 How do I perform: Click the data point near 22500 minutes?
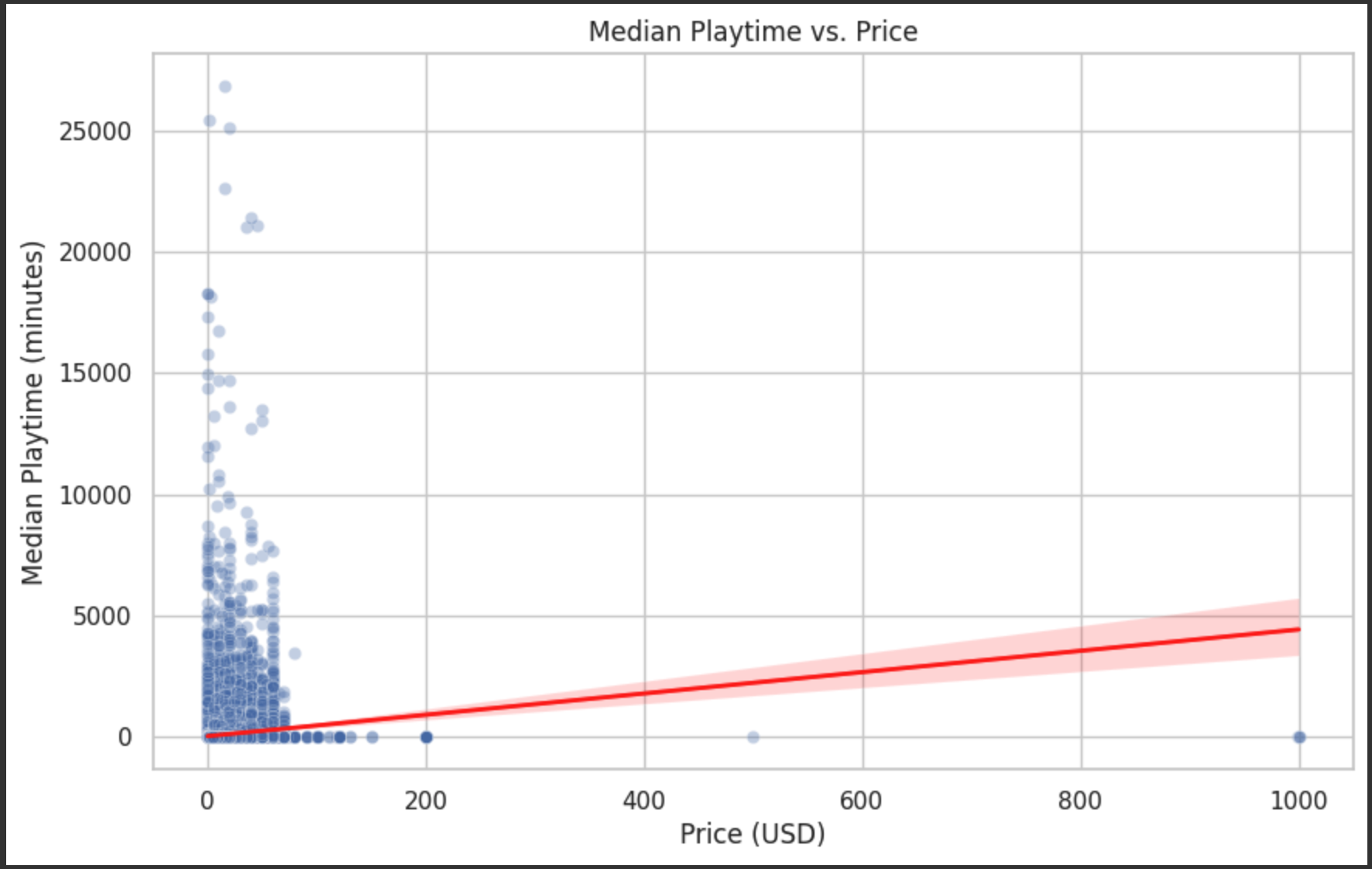(225, 189)
